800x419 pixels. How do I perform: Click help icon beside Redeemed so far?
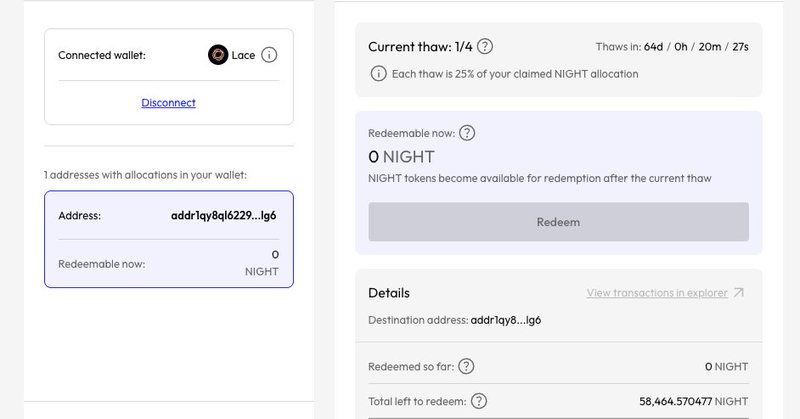click(x=466, y=366)
